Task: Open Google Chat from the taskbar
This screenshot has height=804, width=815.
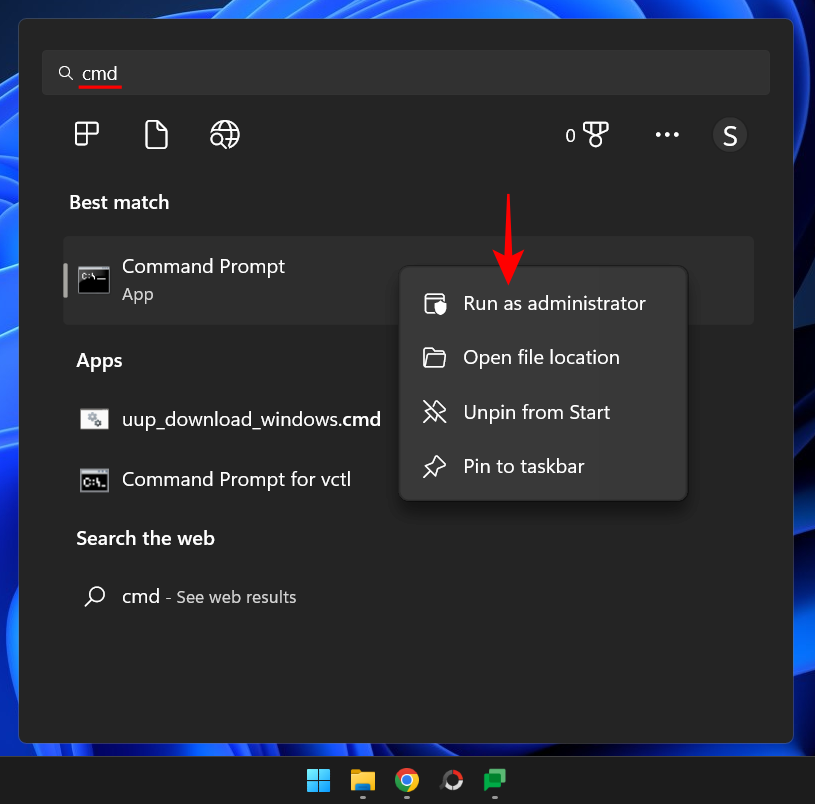Action: (495, 780)
